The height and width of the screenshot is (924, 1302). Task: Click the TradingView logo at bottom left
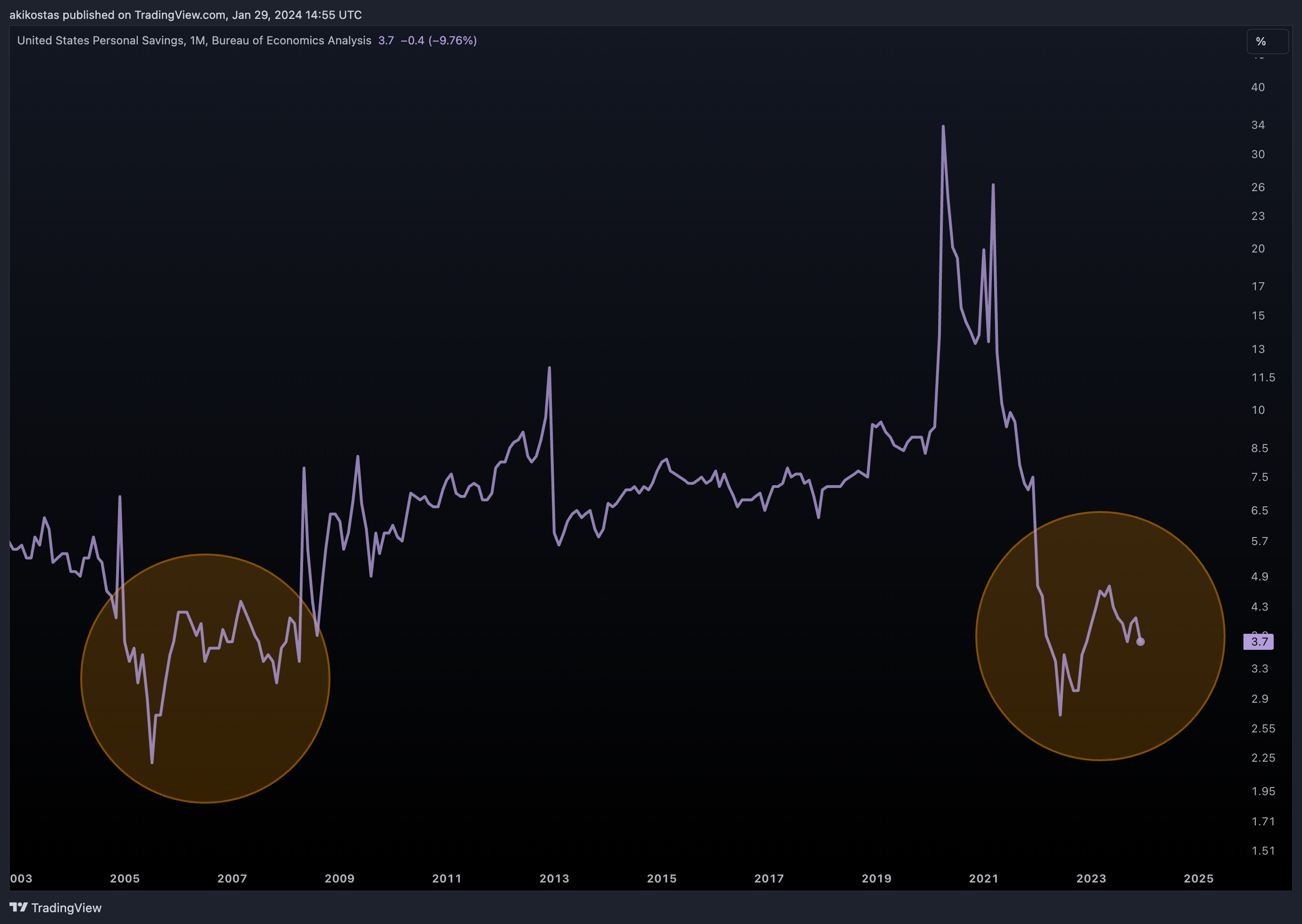[55, 907]
